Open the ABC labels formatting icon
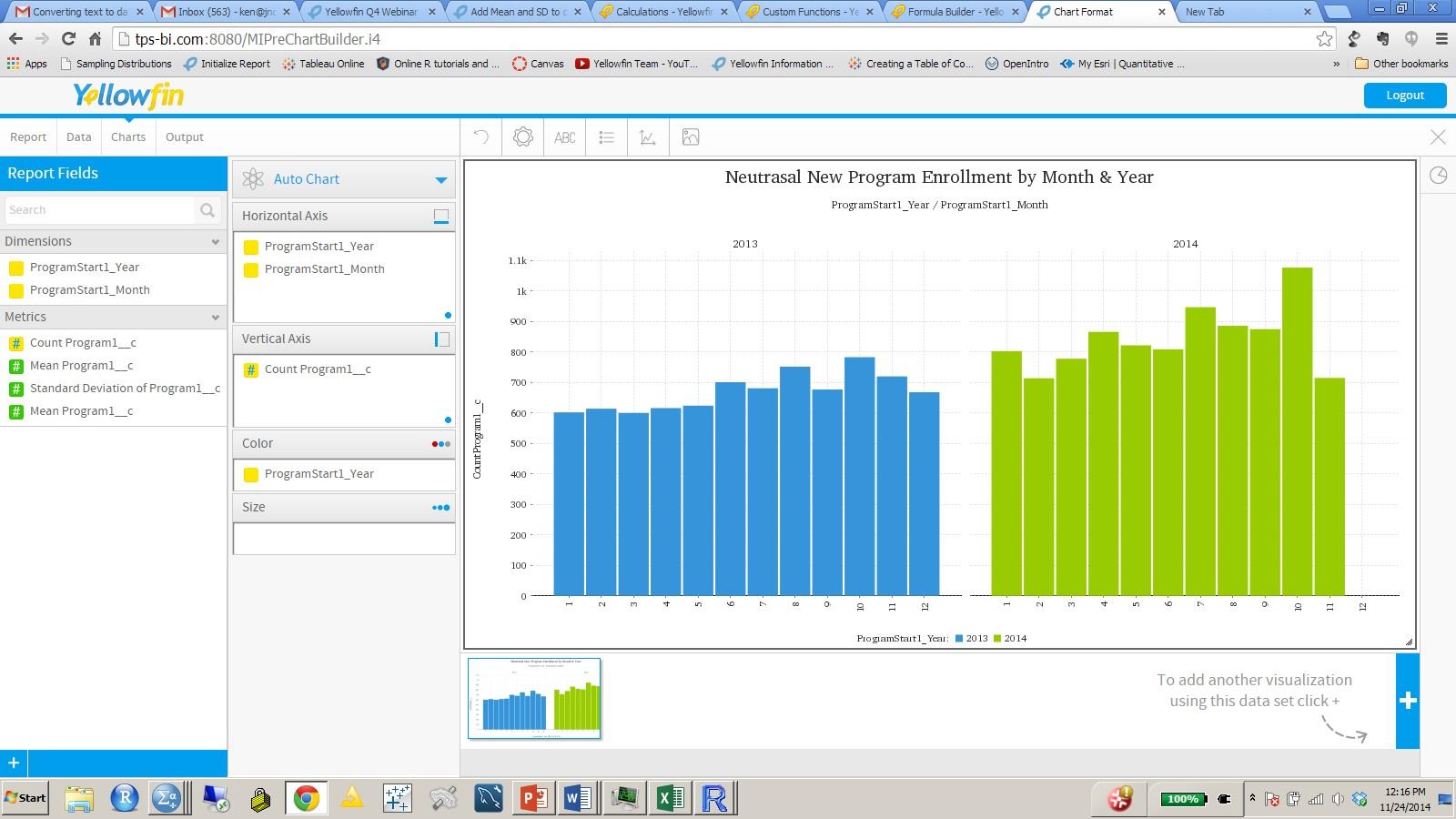The height and width of the screenshot is (819, 1456). tap(564, 137)
